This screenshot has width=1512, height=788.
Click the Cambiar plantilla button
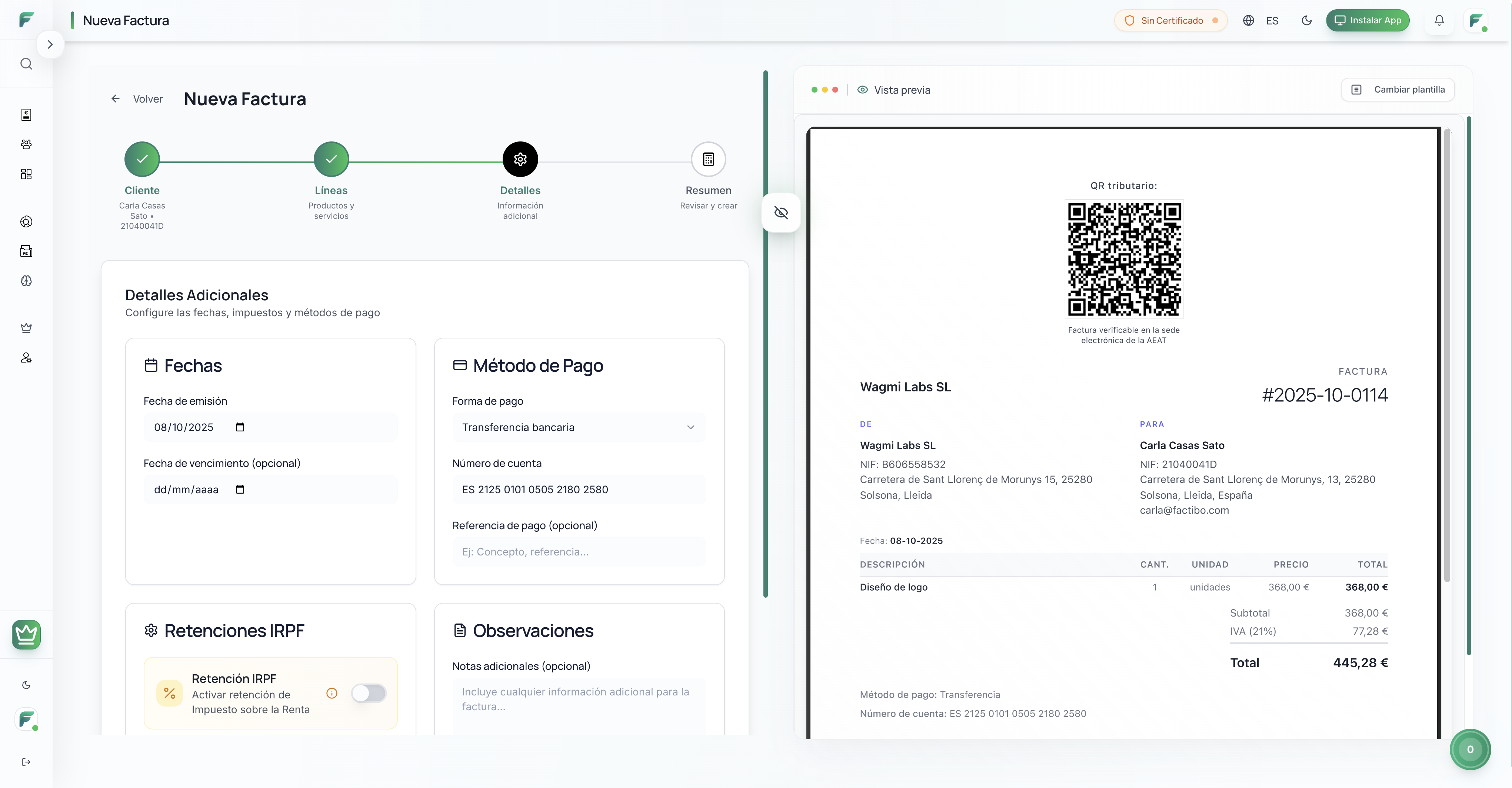(1397, 90)
